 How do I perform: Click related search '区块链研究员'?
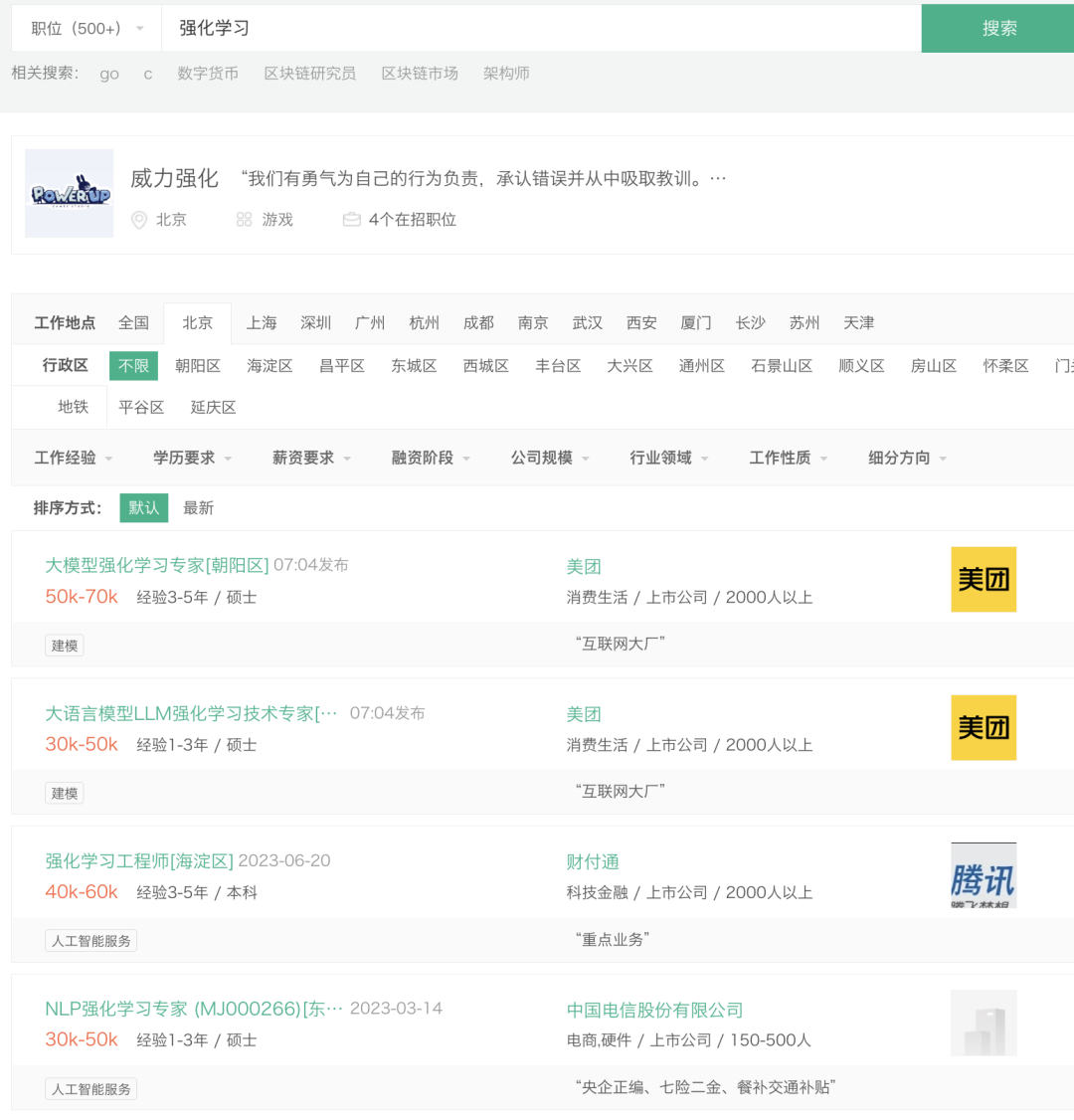(x=310, y=74)
